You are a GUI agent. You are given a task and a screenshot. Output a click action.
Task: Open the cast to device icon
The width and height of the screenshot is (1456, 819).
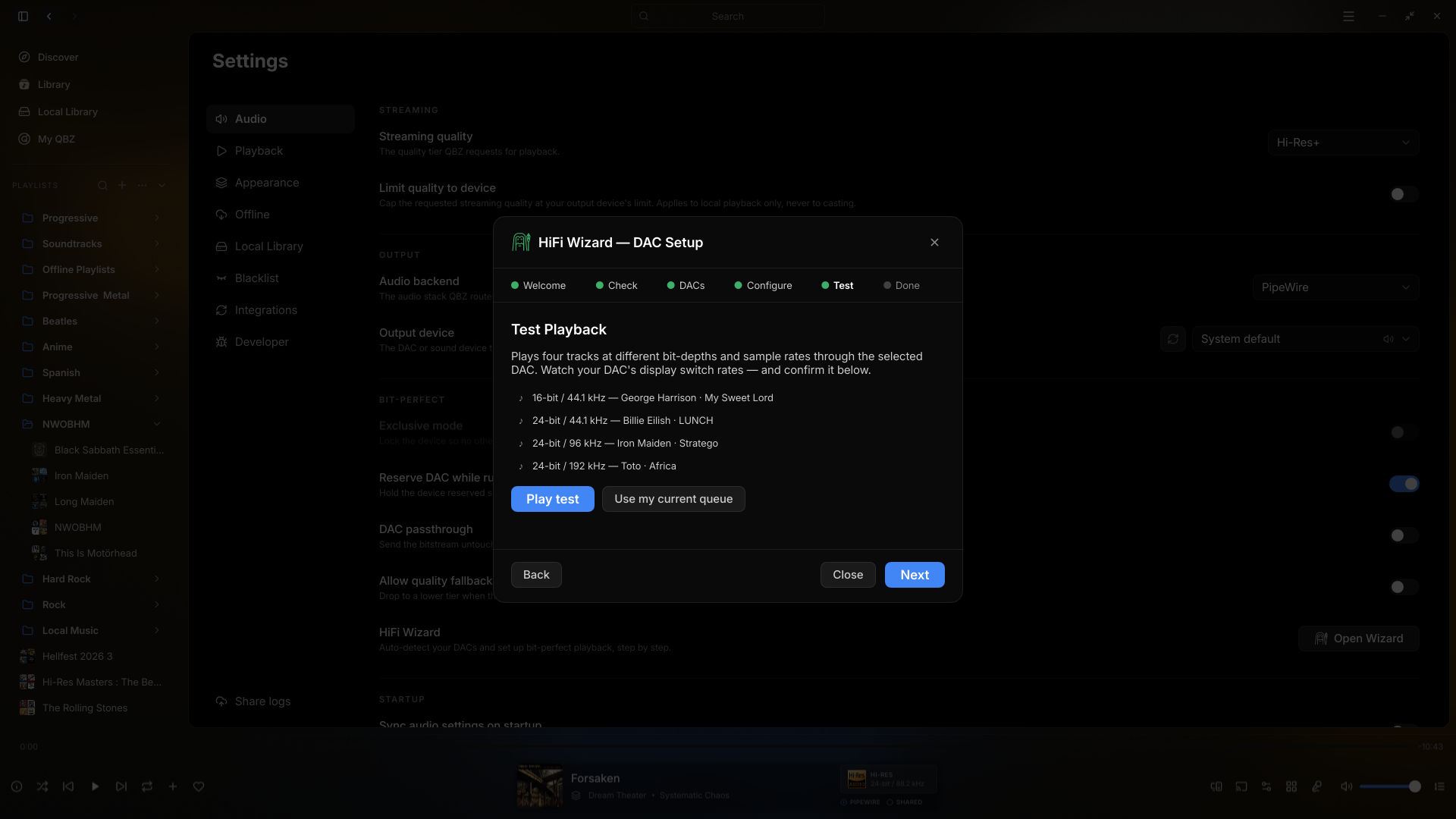[x=1241, y=786]
